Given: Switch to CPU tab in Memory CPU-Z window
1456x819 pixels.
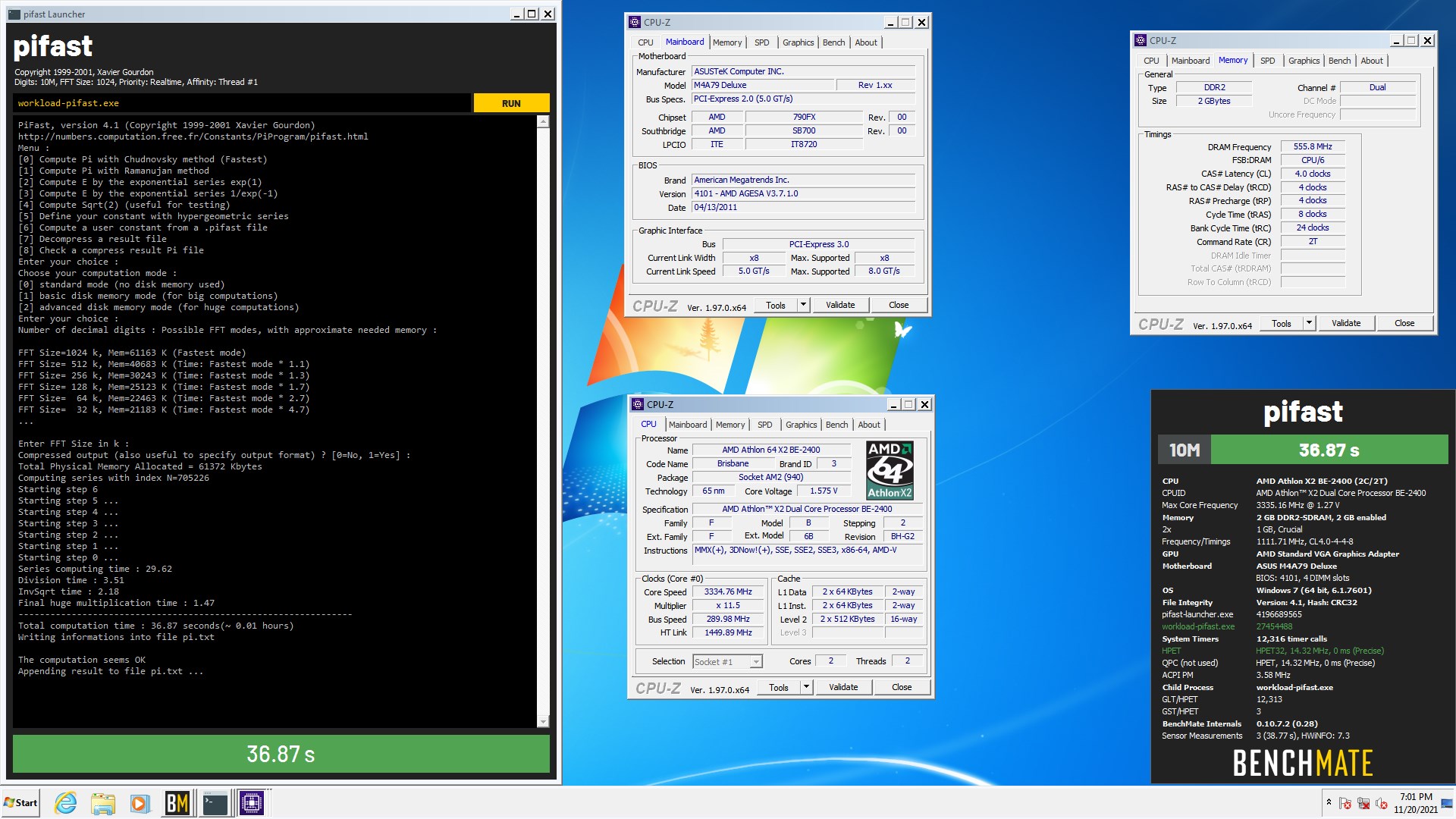Looking at the screenshot, I should coord(1151,61).
